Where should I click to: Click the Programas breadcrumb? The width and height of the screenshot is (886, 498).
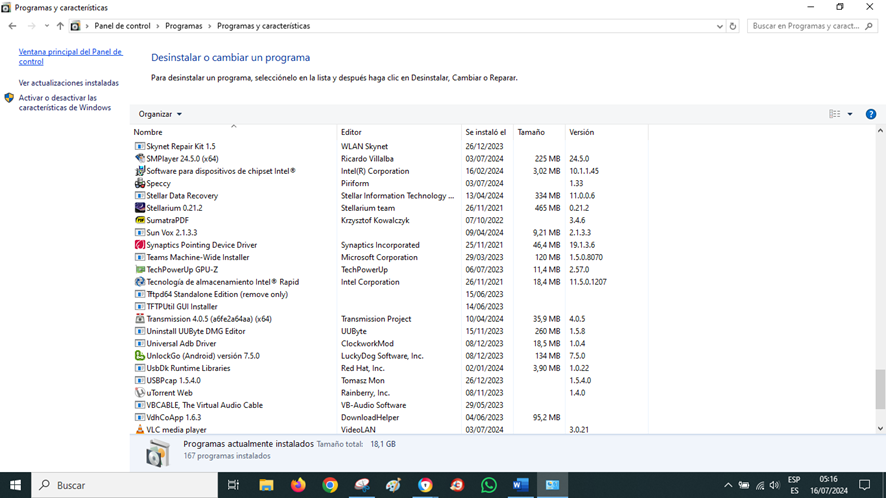click(184, 26)
